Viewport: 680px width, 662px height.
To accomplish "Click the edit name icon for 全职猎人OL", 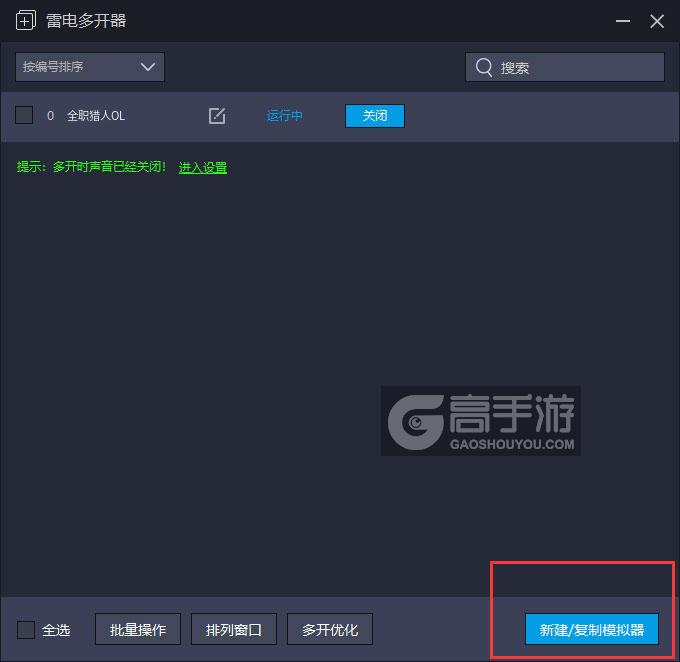I will [217, 116].
